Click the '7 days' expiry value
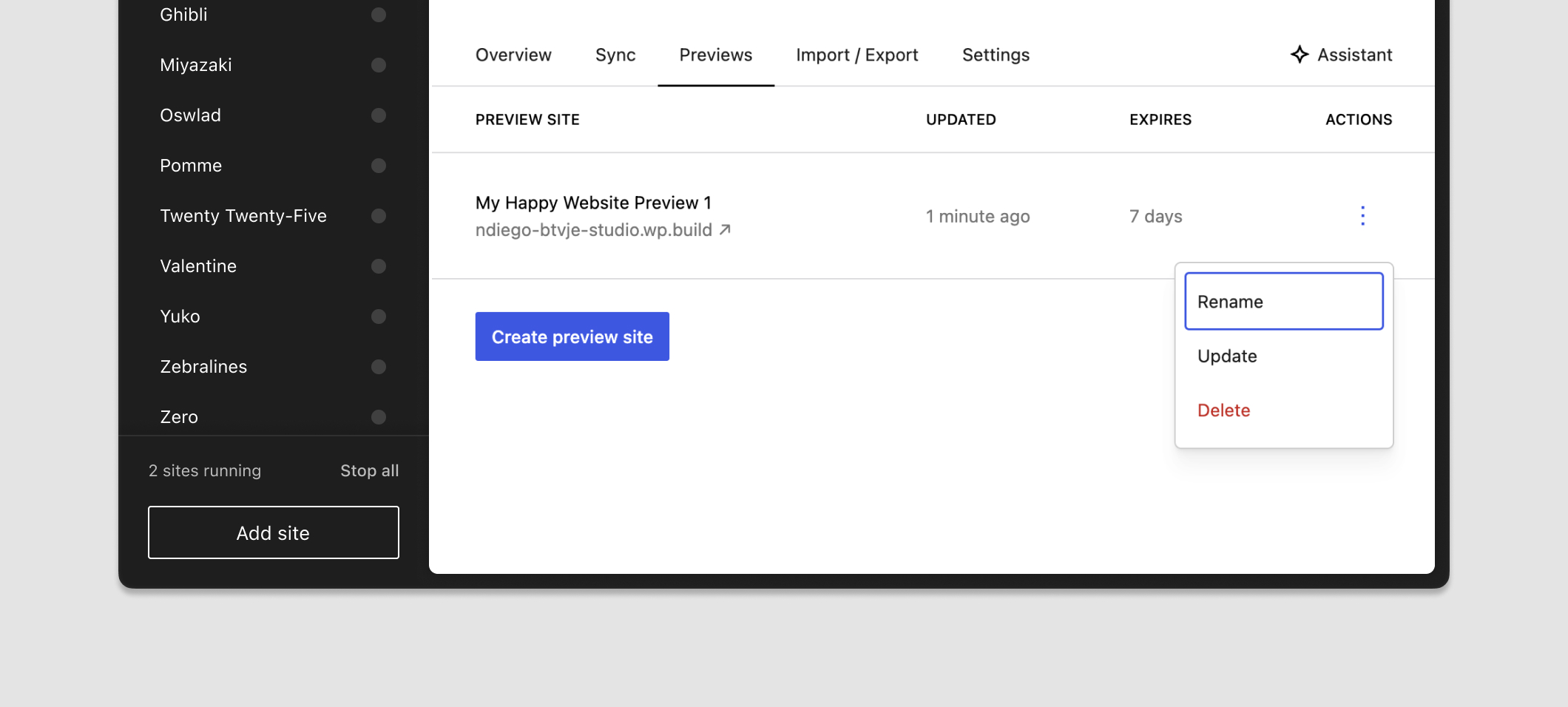This screenshot has height=707, width=1568. 1156,216
